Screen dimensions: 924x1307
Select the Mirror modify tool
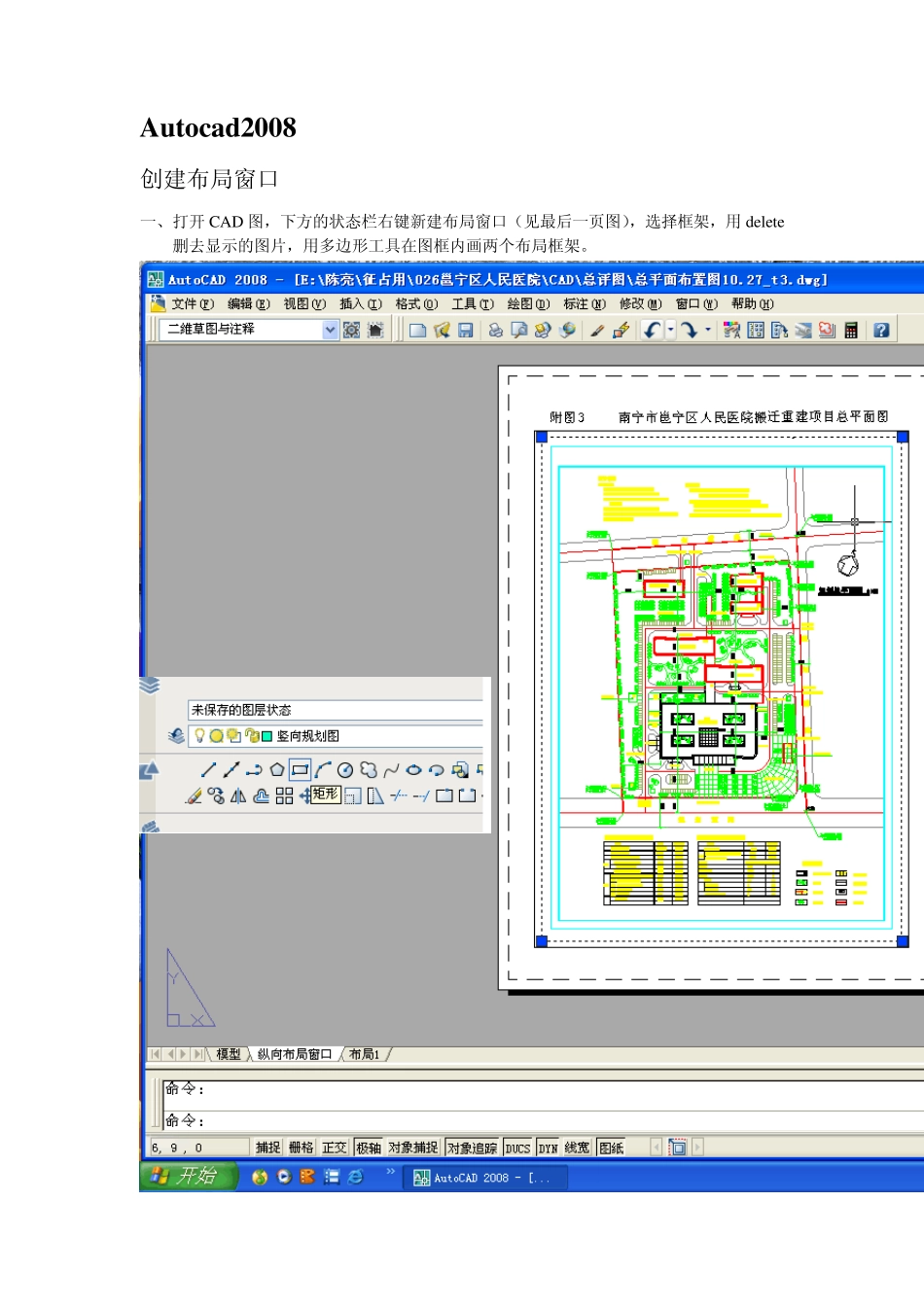pos(238,796)
